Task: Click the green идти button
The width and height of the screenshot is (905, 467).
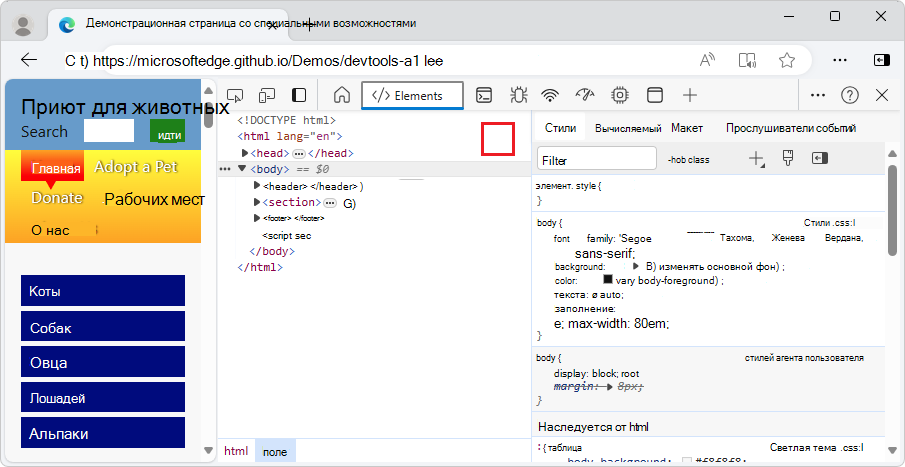Action: click(167, 132)
